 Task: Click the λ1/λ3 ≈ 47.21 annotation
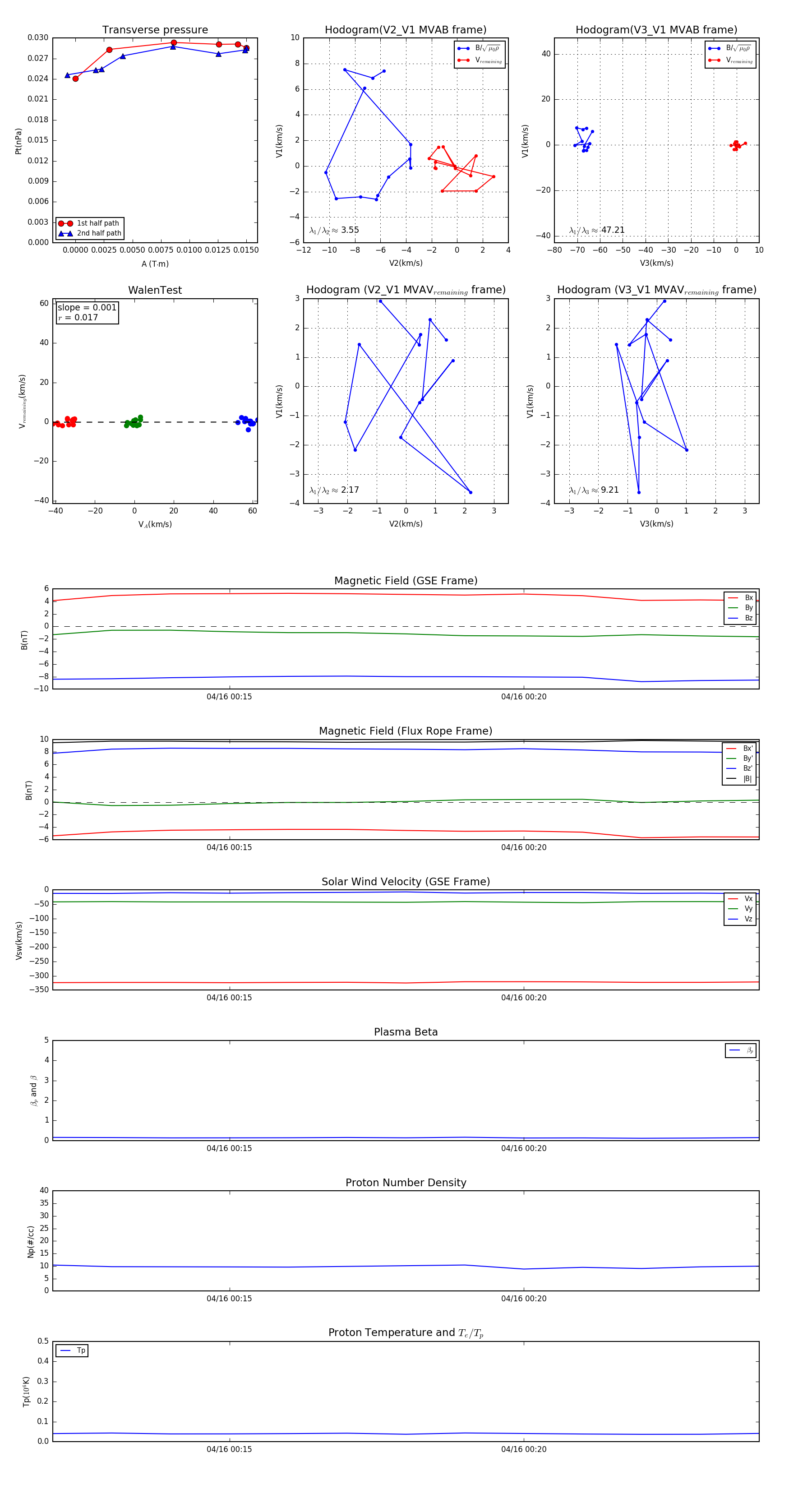tap(597, 230)
